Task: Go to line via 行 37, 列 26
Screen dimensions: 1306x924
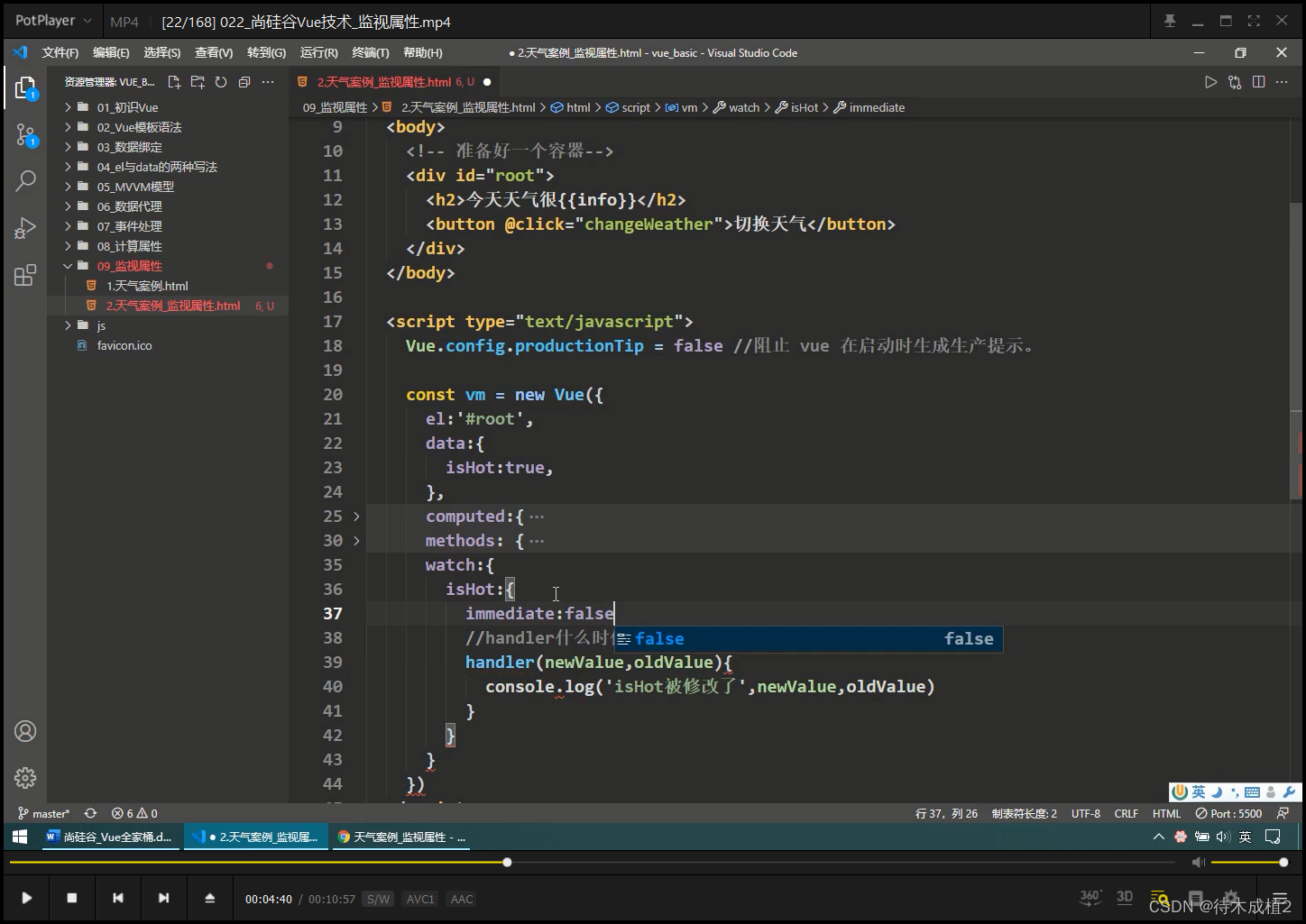Action: [946, 813]
